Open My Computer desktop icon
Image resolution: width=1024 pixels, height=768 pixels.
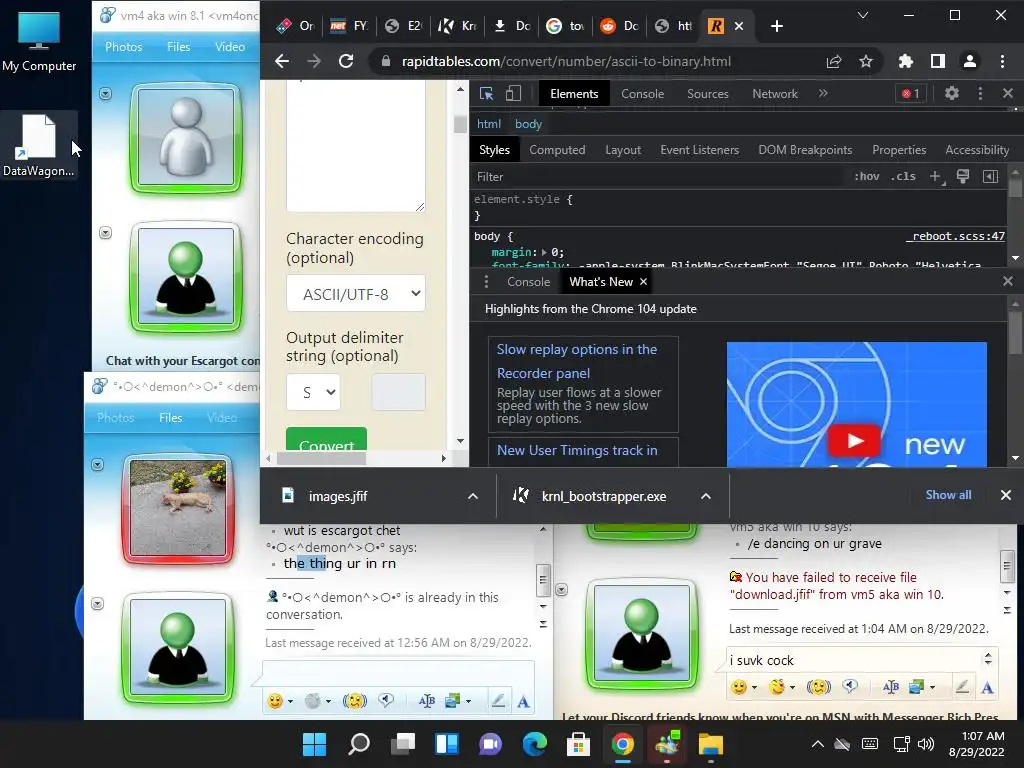pos(39,41)
